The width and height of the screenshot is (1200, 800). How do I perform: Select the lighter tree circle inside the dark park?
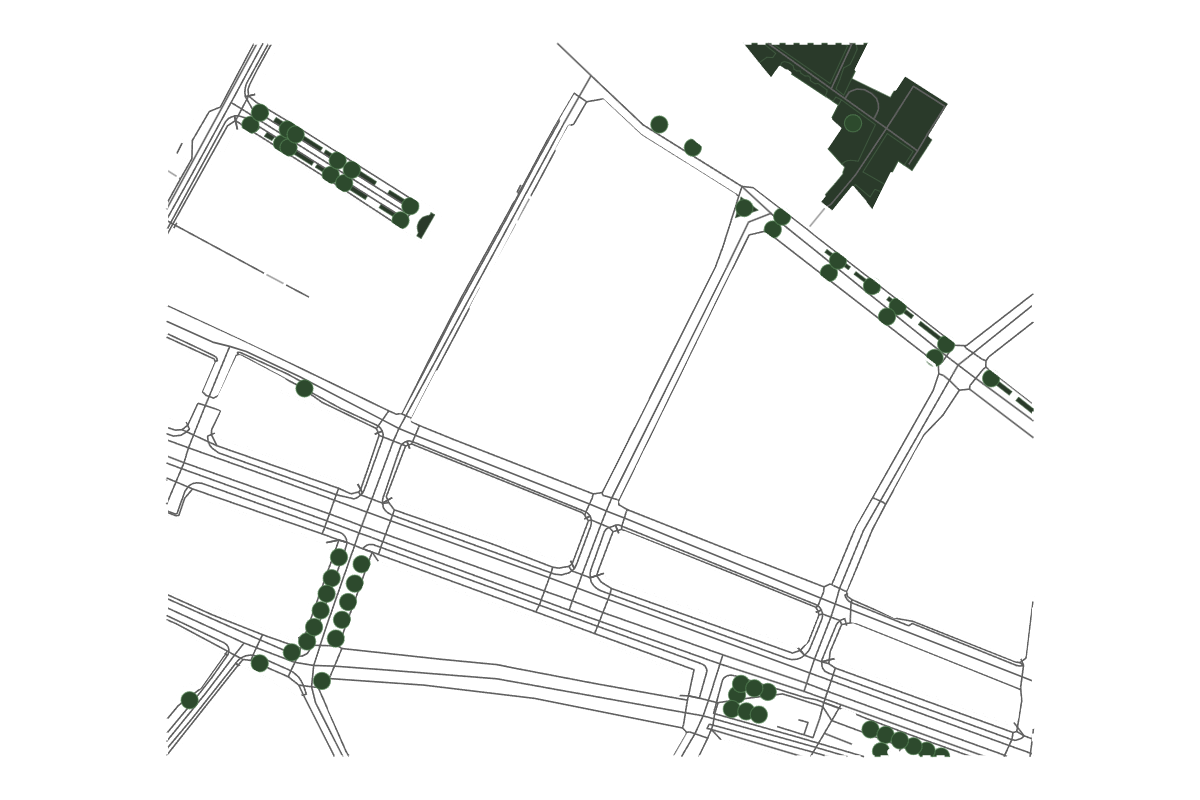(x=853, y=123)
